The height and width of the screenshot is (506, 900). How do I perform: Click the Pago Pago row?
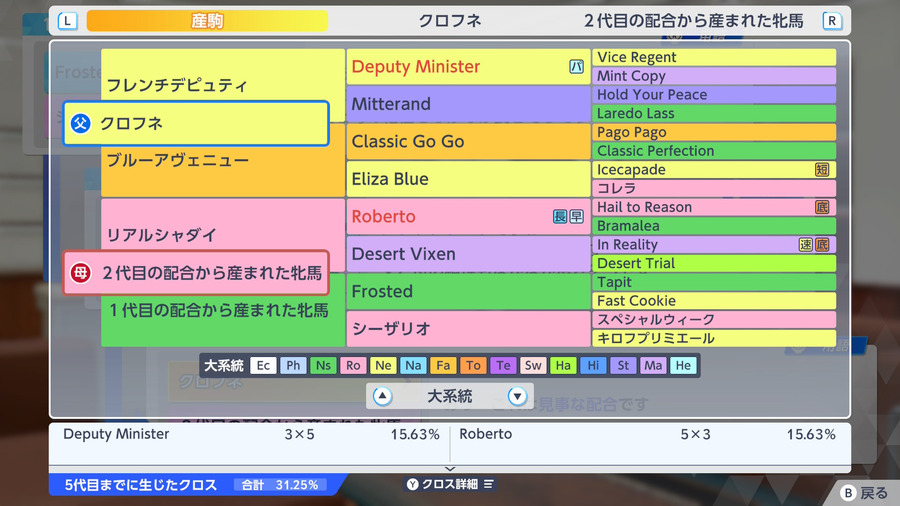[x=714, y=132]
